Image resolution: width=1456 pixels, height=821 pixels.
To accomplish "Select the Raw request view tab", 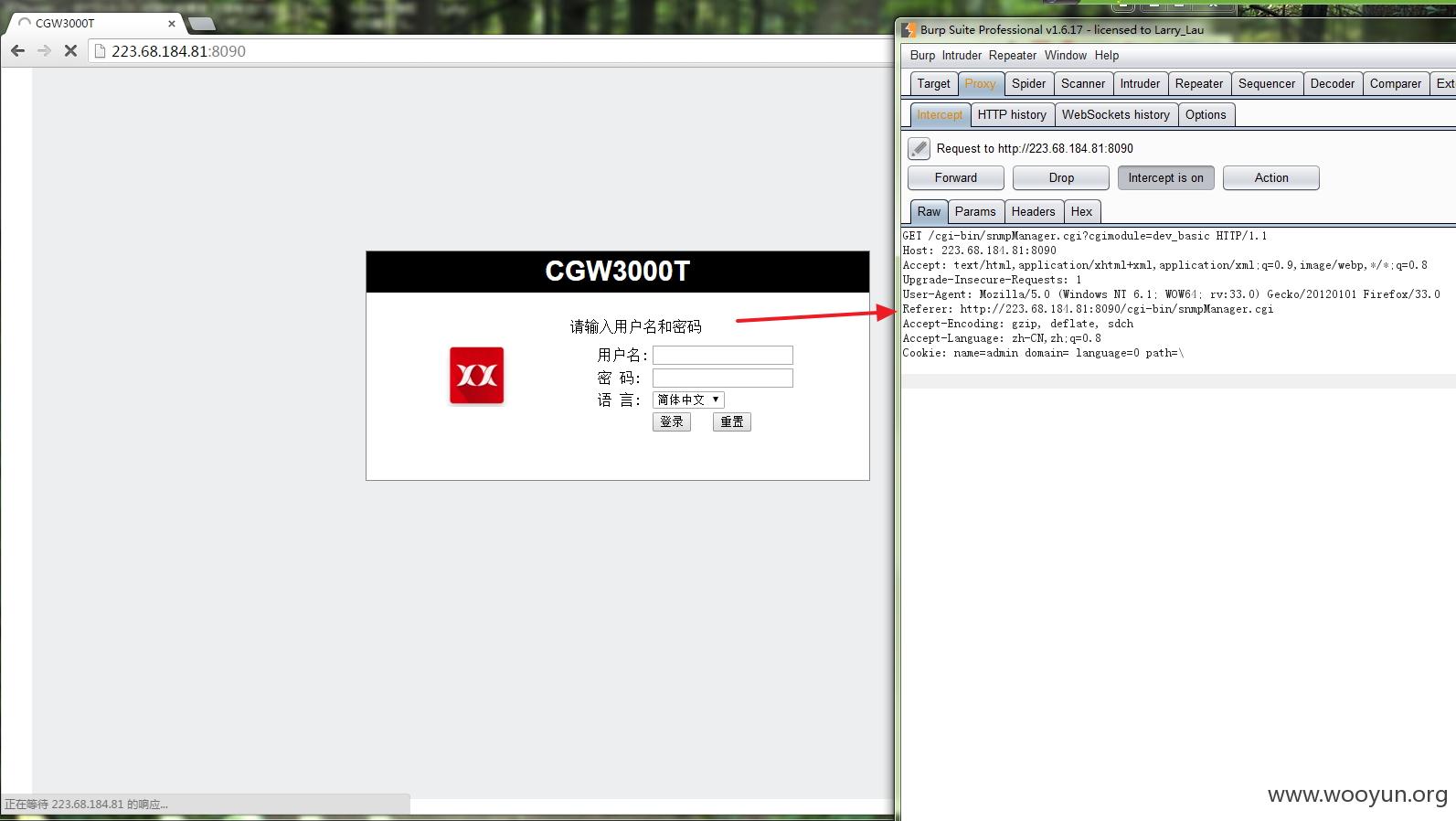I will point(929,212).
